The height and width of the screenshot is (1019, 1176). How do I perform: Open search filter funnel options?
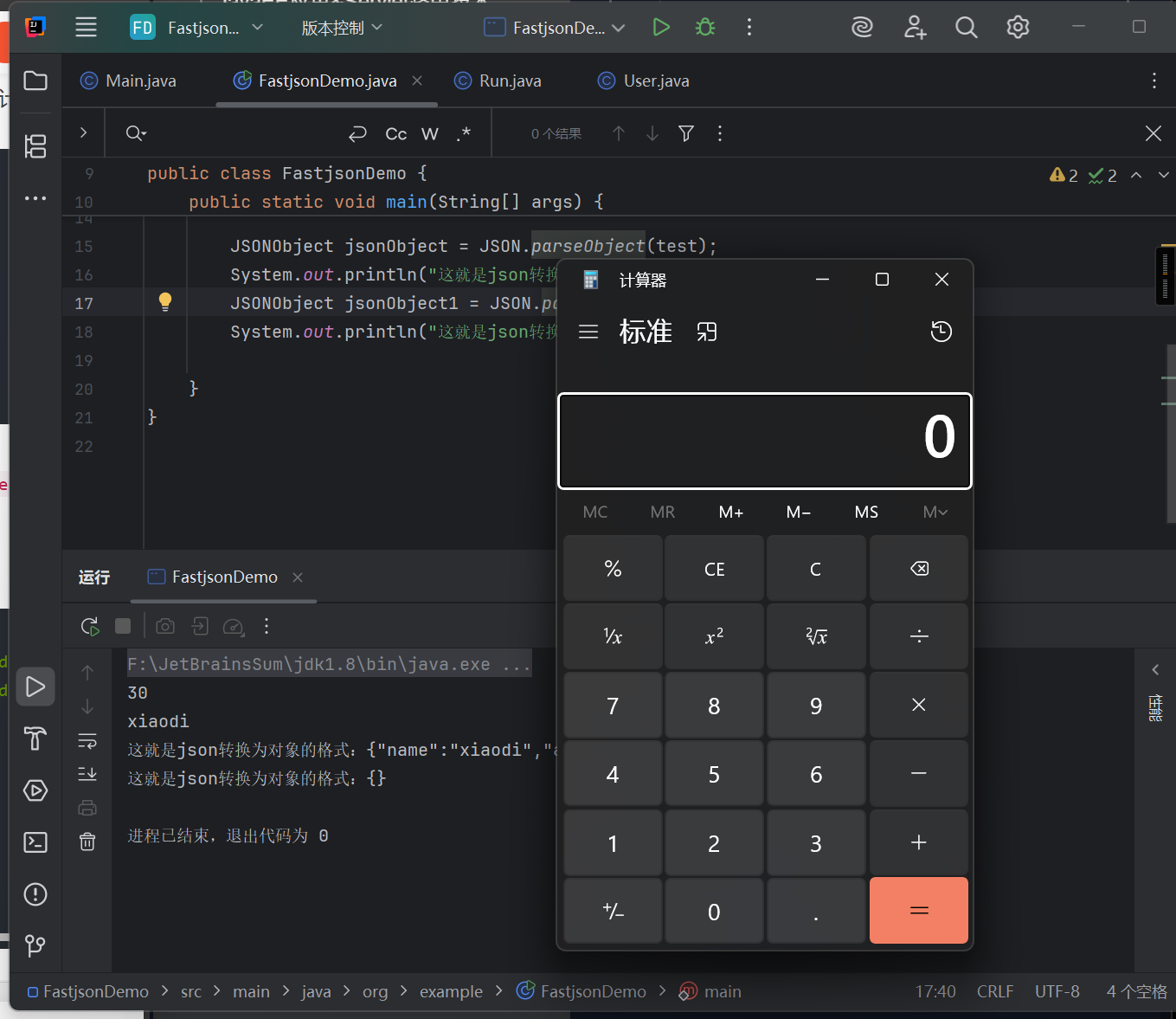pos(686,133)
